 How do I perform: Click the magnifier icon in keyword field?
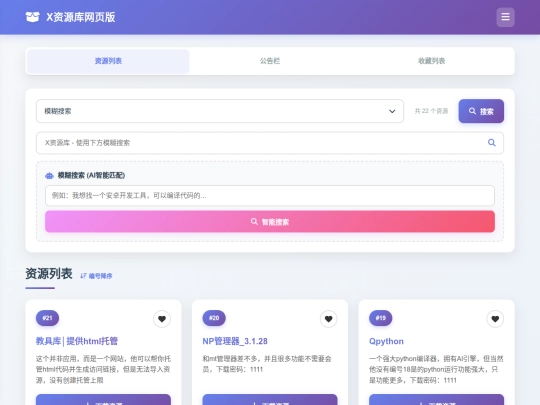pyautogui.click(x=491, y=143)
